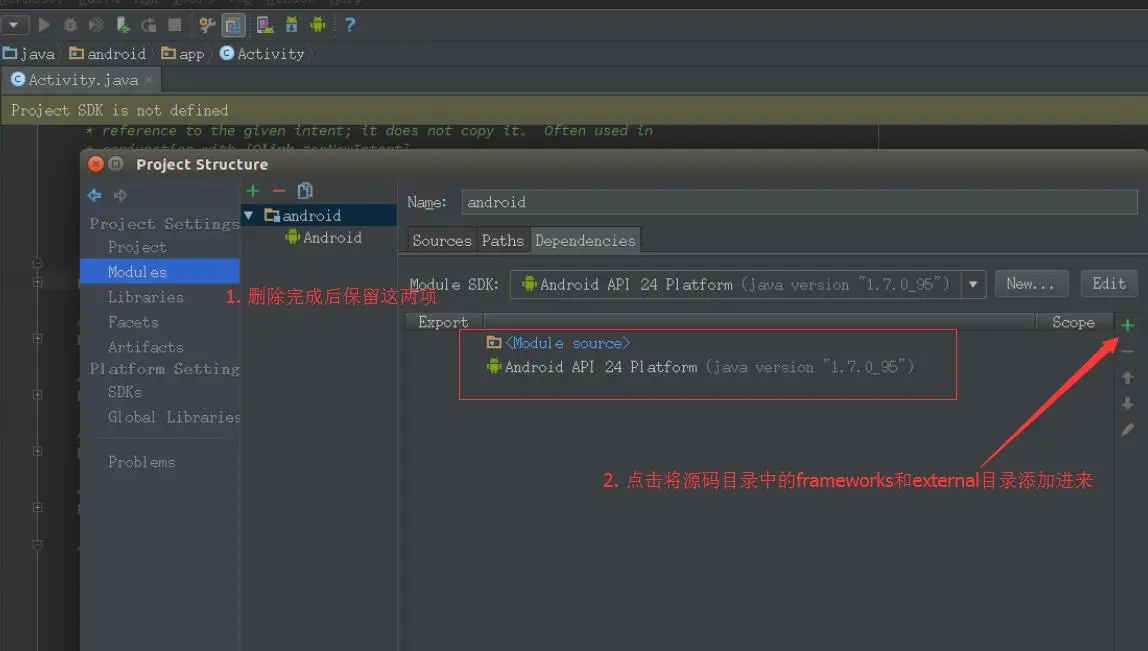Add a new module with the green plus

tap(253, 190)
